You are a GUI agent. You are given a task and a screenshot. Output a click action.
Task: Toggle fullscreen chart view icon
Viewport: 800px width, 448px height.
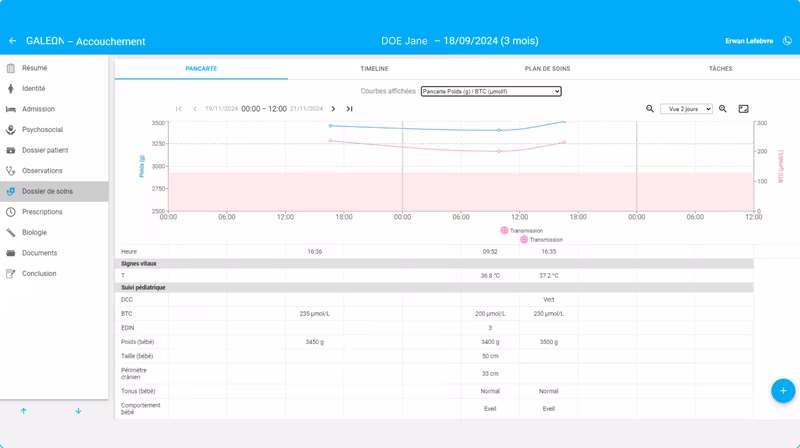743,109
